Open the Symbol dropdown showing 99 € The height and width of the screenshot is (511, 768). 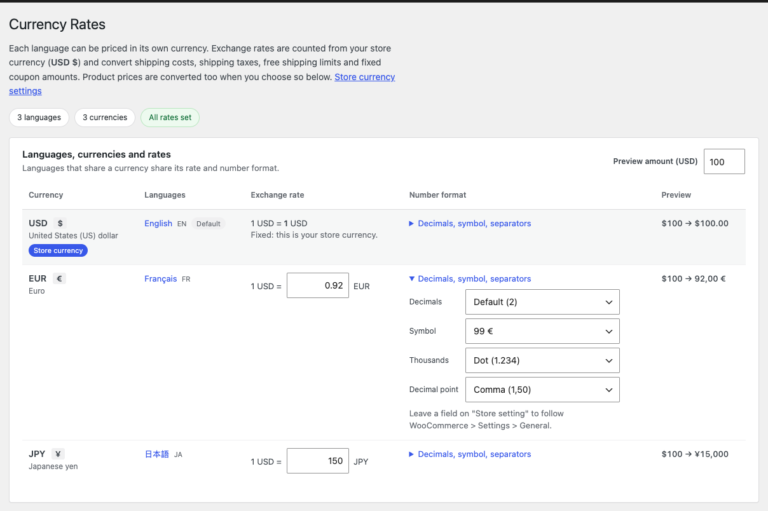point(542,331)
